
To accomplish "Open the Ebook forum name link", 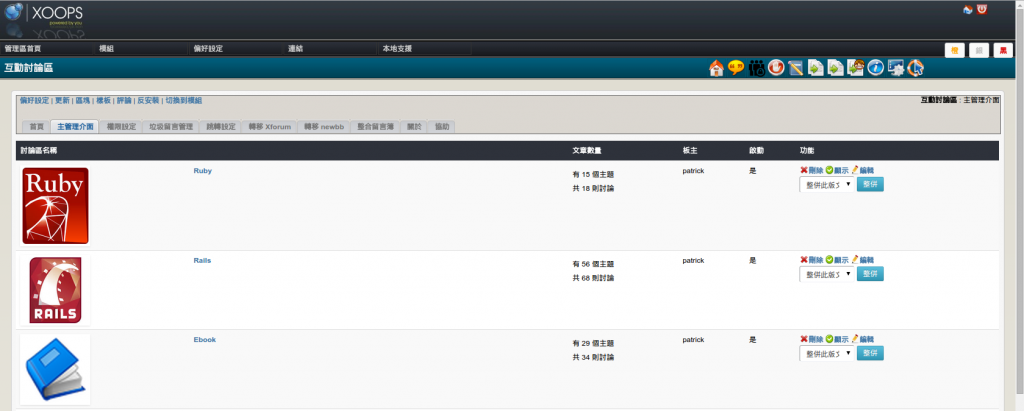I will pos(205,340).
